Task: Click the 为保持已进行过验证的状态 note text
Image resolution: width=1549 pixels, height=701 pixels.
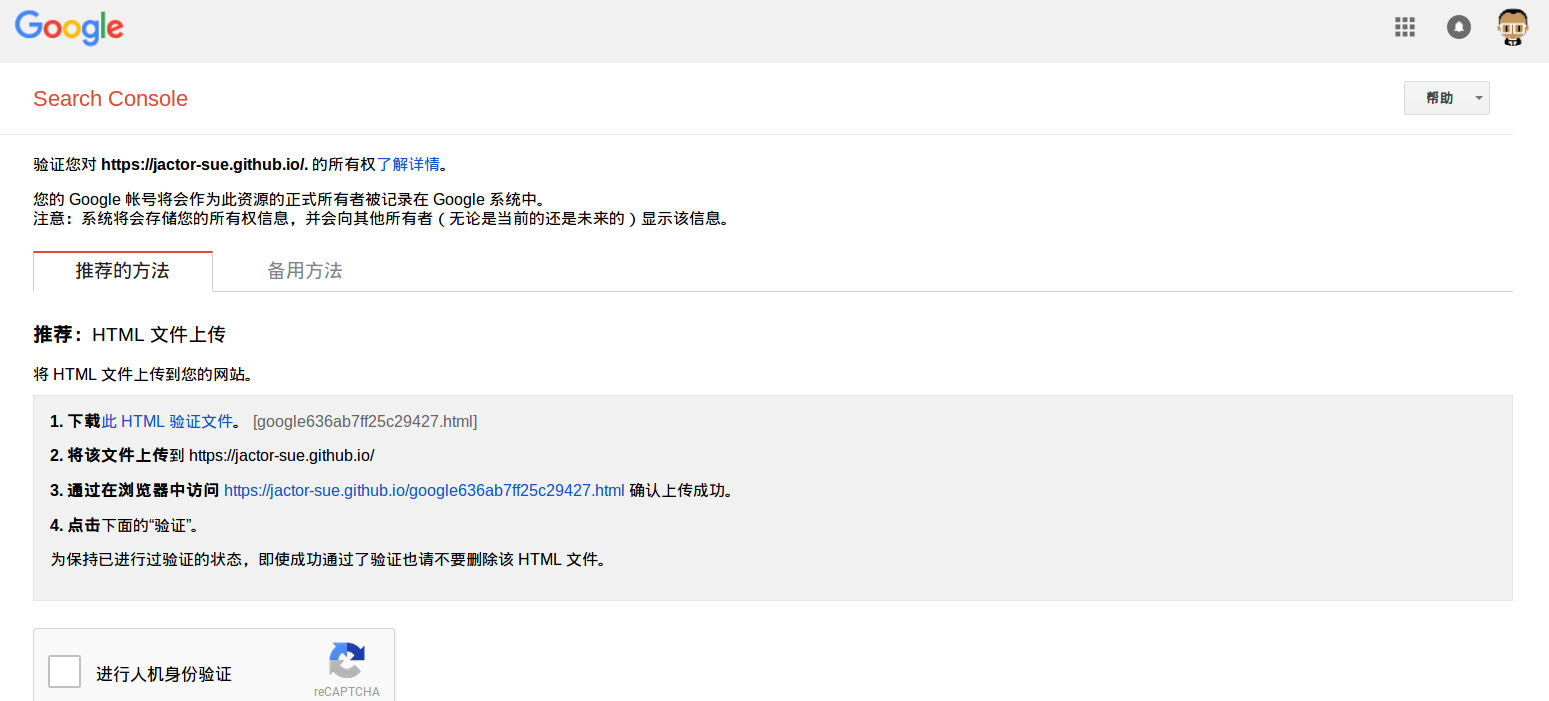Action: tap(328, 560)
